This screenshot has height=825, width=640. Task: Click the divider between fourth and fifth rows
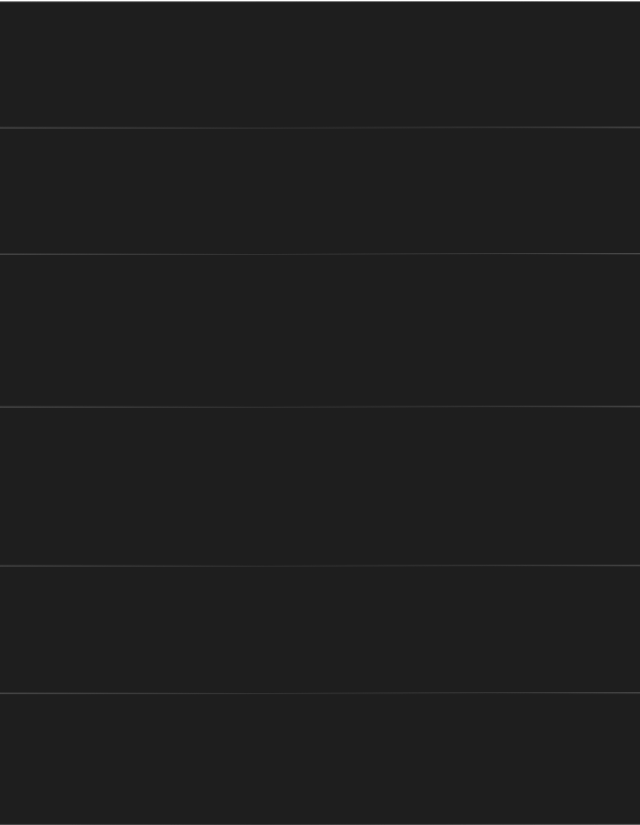tap(320, 565)
